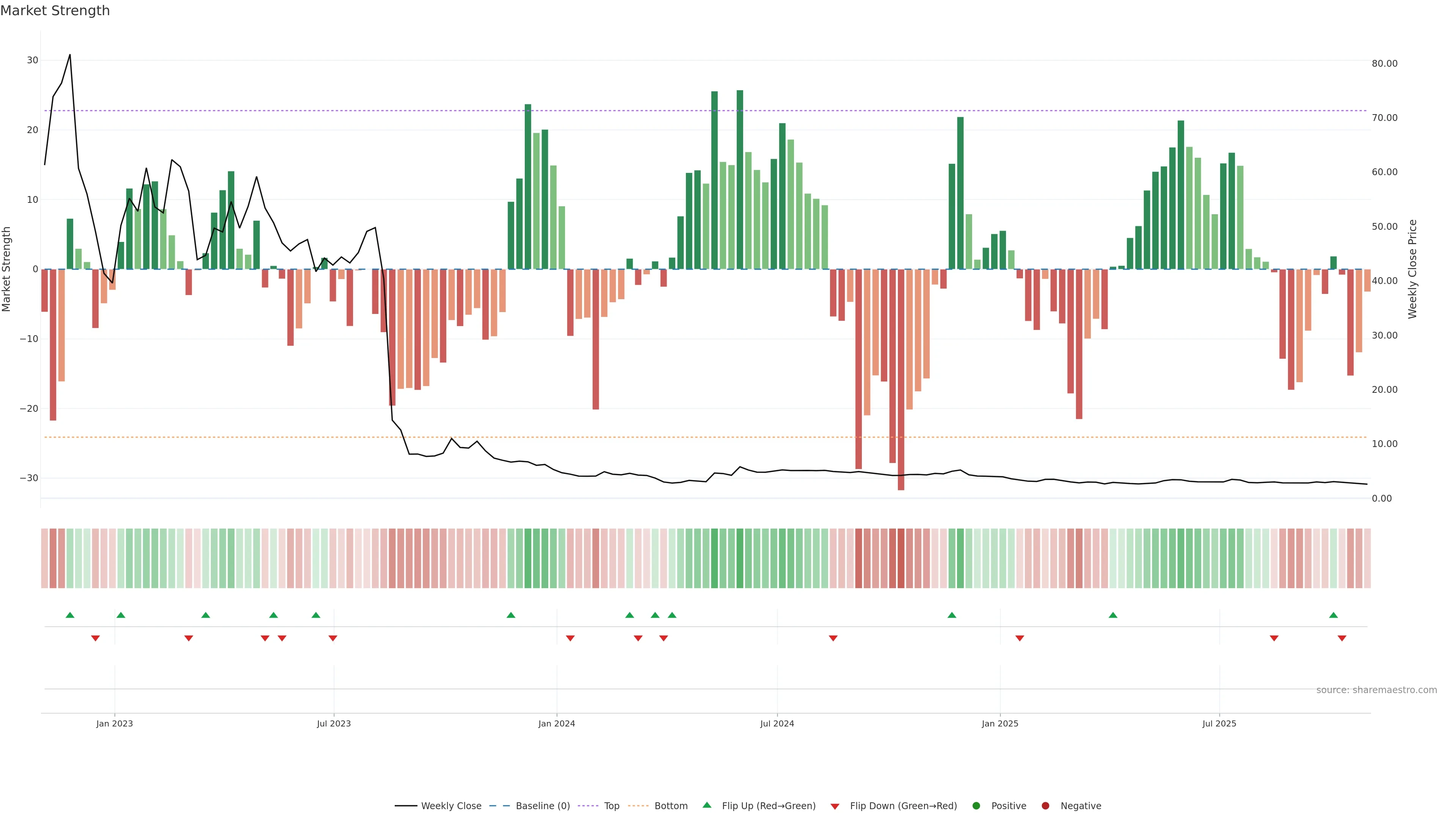Click the Negative red circle legend icon
Screen dimensions: 1456x819
click(x=1045, y=806)
